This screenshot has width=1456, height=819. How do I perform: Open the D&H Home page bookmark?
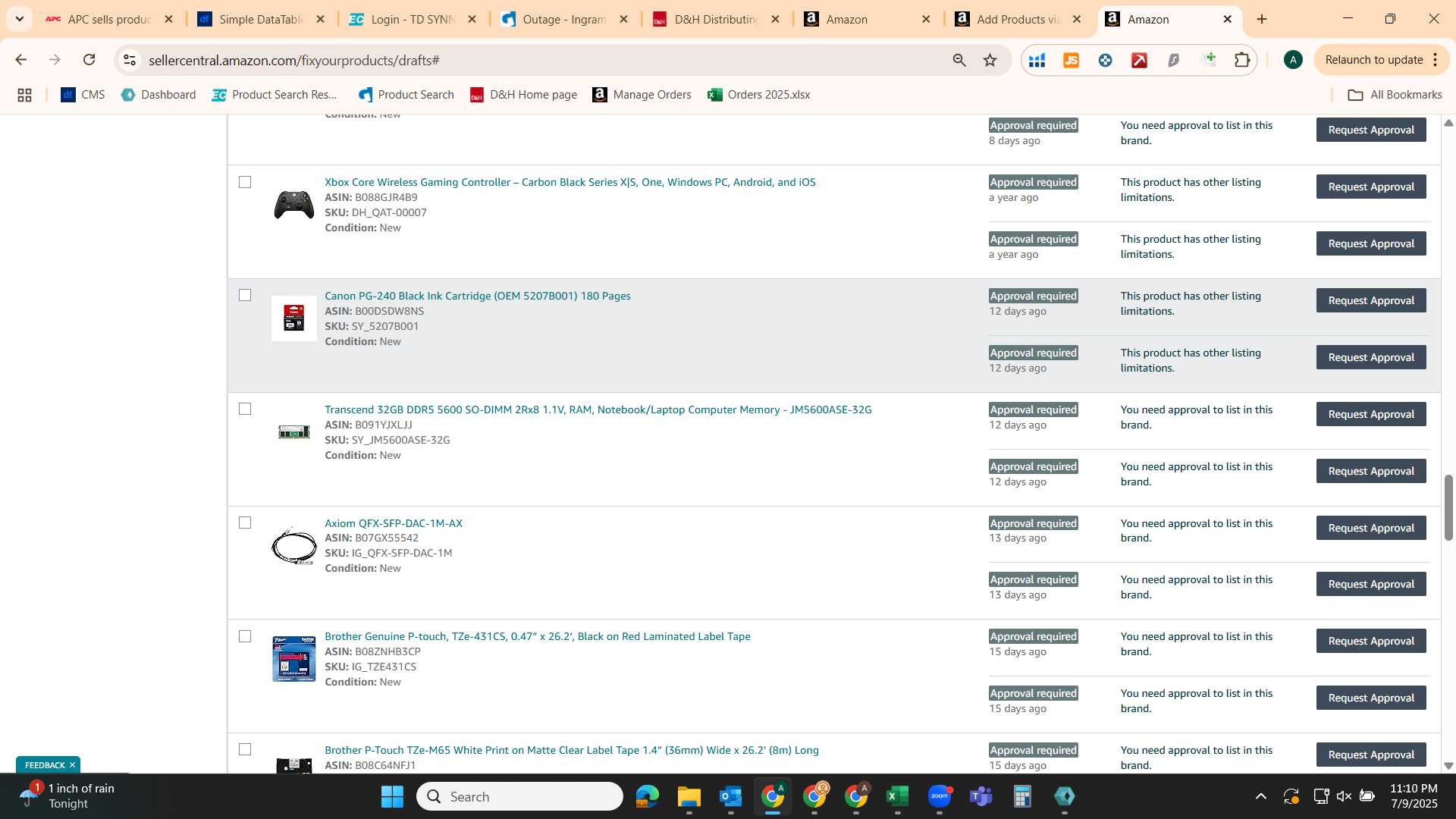[x=523, y=95]
